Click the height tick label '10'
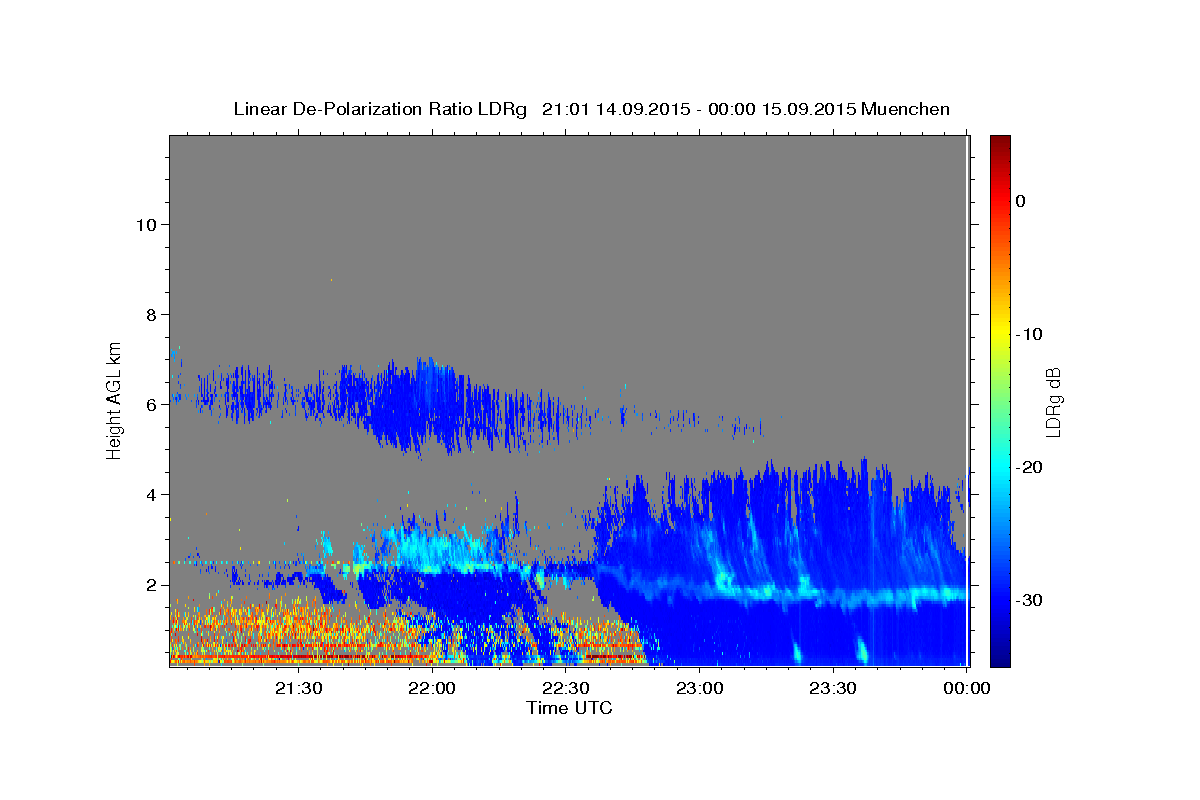This screenshot has height=800, width=1200. (x=145, y=224)
